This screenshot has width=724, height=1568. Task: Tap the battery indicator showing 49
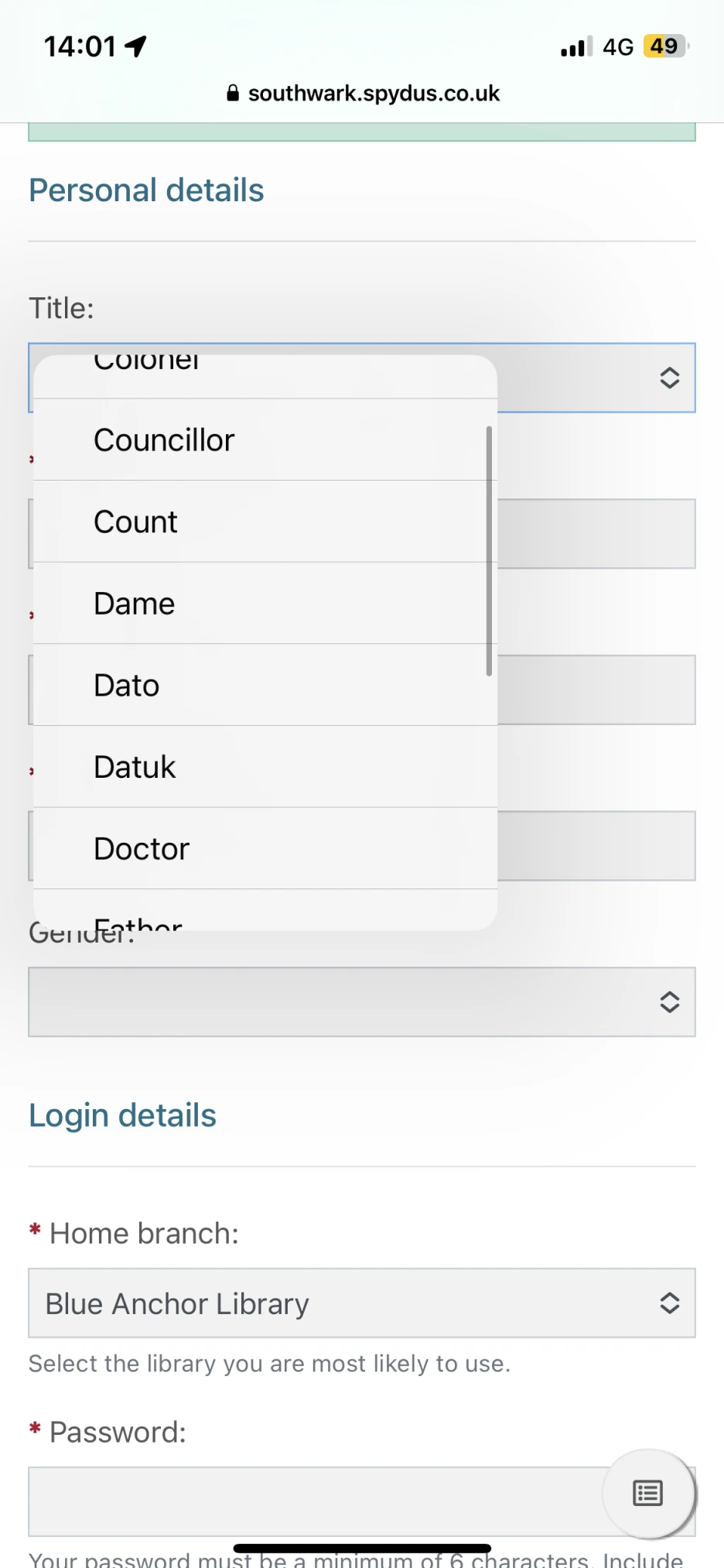[x=665, y=46]
